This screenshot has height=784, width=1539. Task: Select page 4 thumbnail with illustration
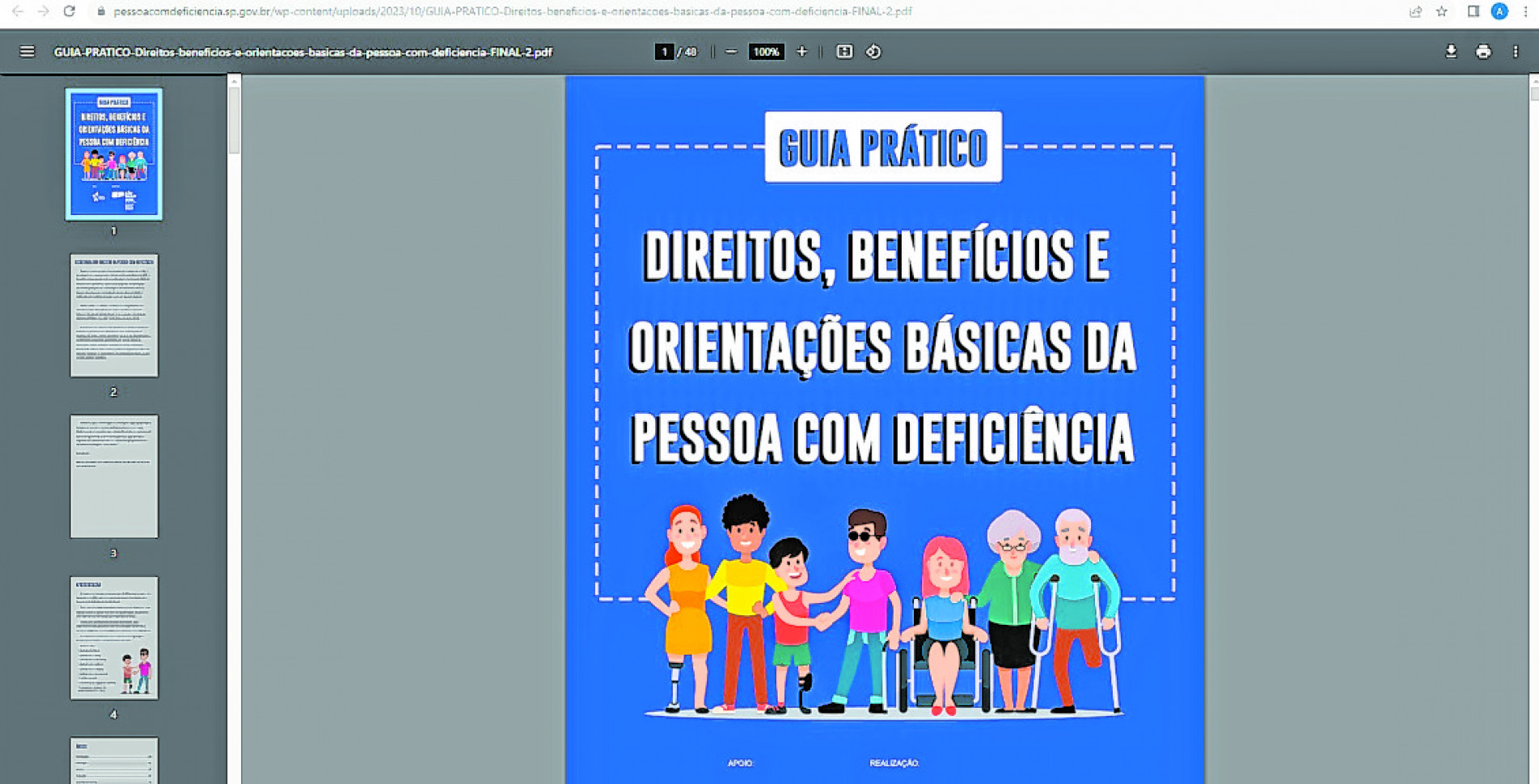click(114, 638)
